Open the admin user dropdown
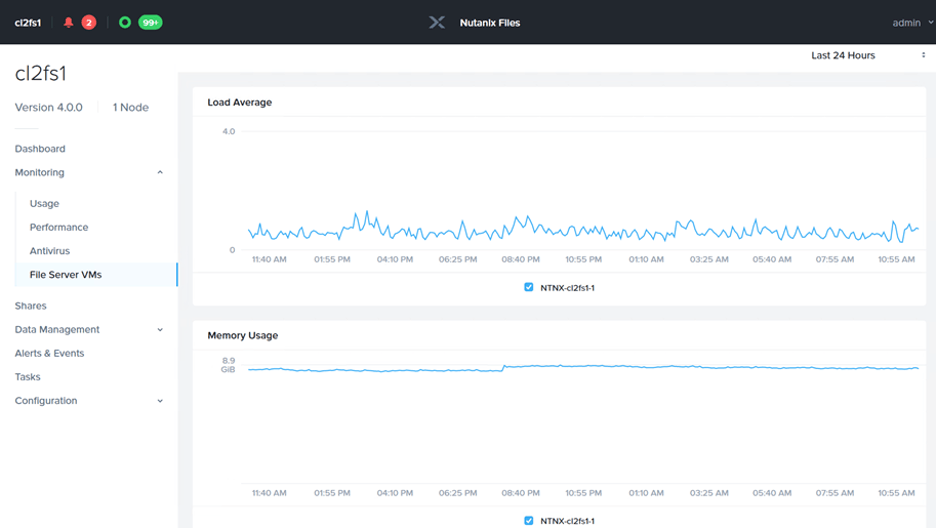 pyautogui.click(x=912, y=23)
